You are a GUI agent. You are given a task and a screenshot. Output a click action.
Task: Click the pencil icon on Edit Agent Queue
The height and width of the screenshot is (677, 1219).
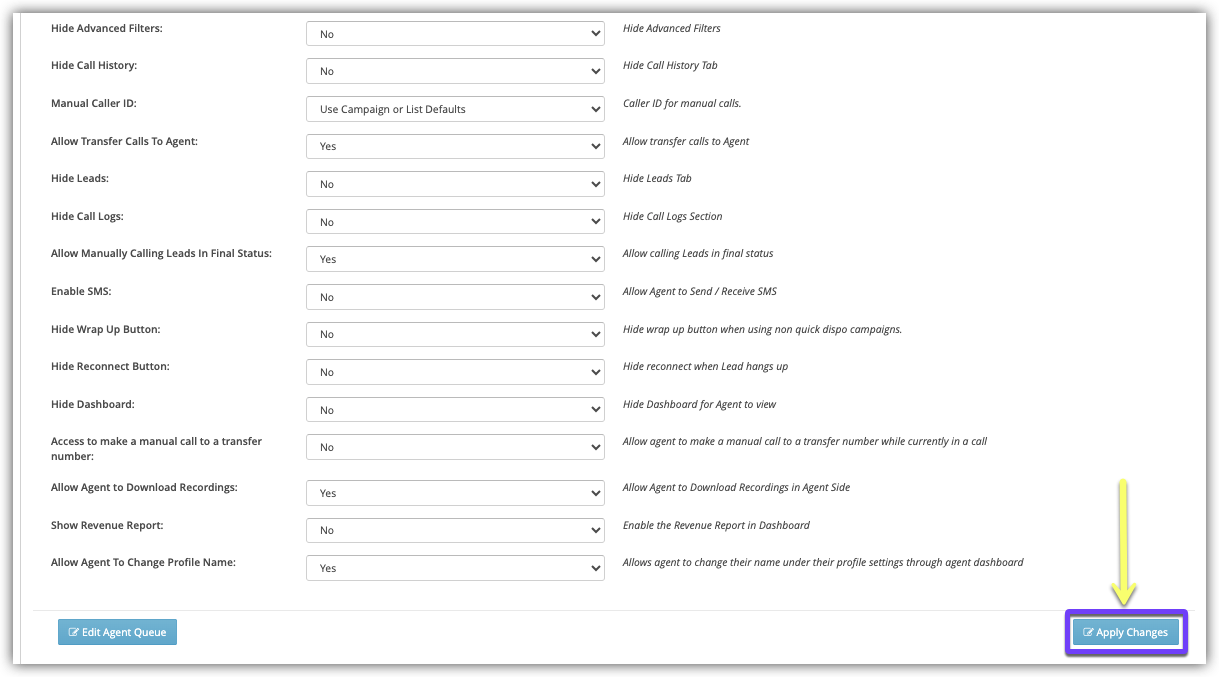(x=73, y=632)
